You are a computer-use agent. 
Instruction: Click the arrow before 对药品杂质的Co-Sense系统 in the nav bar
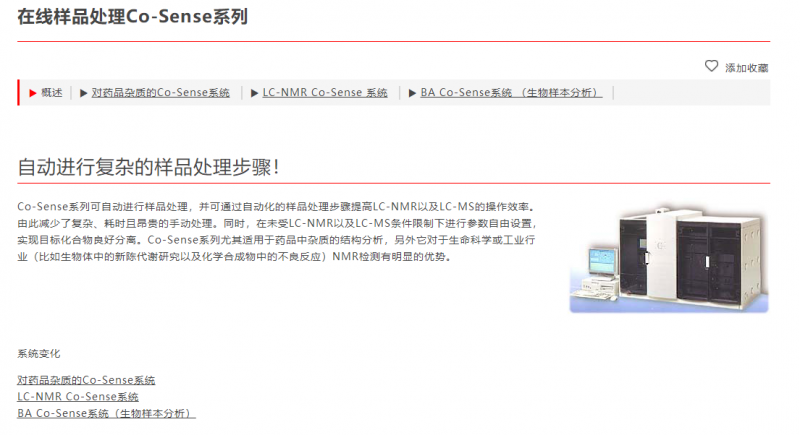pyautogui.click(x=84, y=93)
